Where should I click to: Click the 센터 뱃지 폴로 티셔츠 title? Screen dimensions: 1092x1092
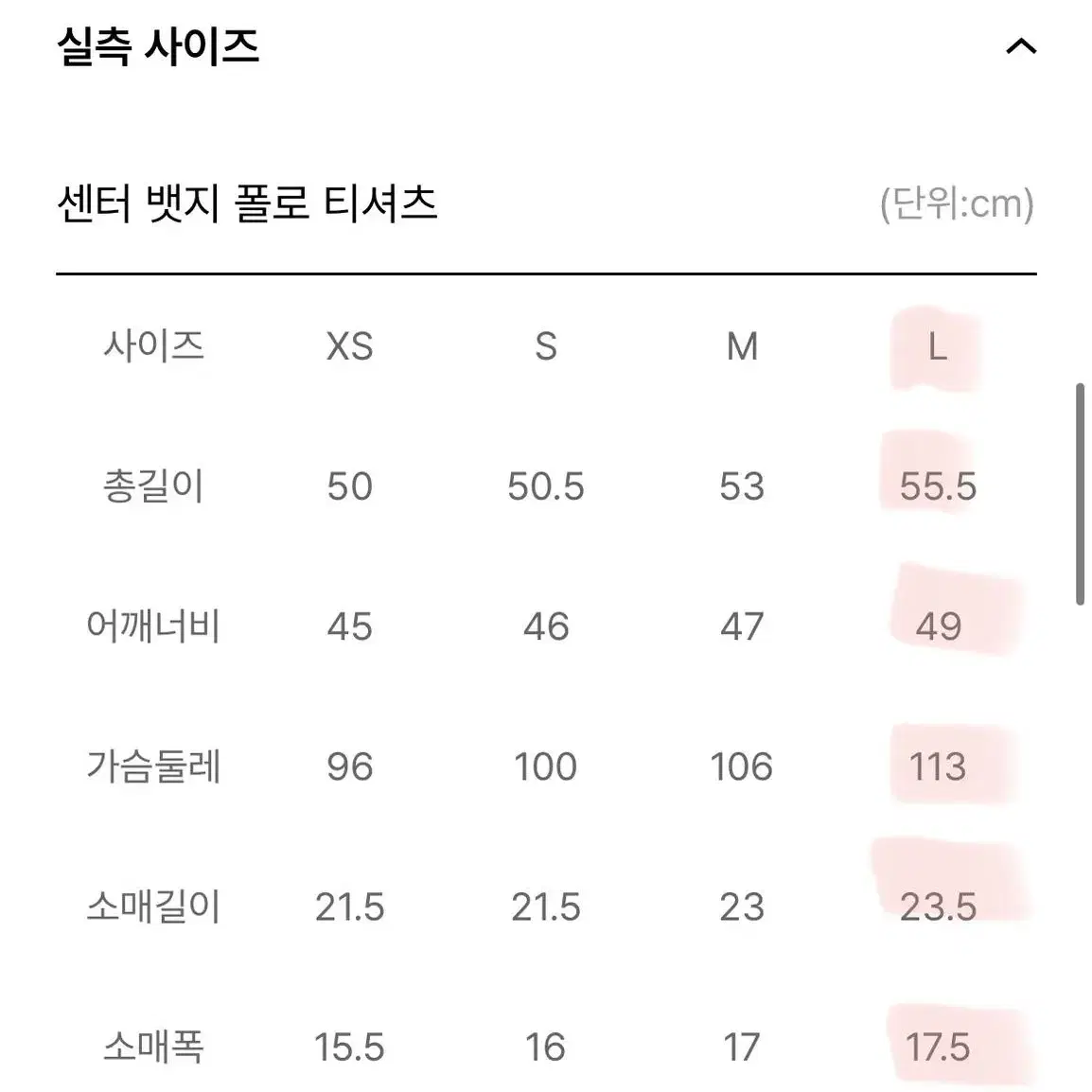(247, 204)
